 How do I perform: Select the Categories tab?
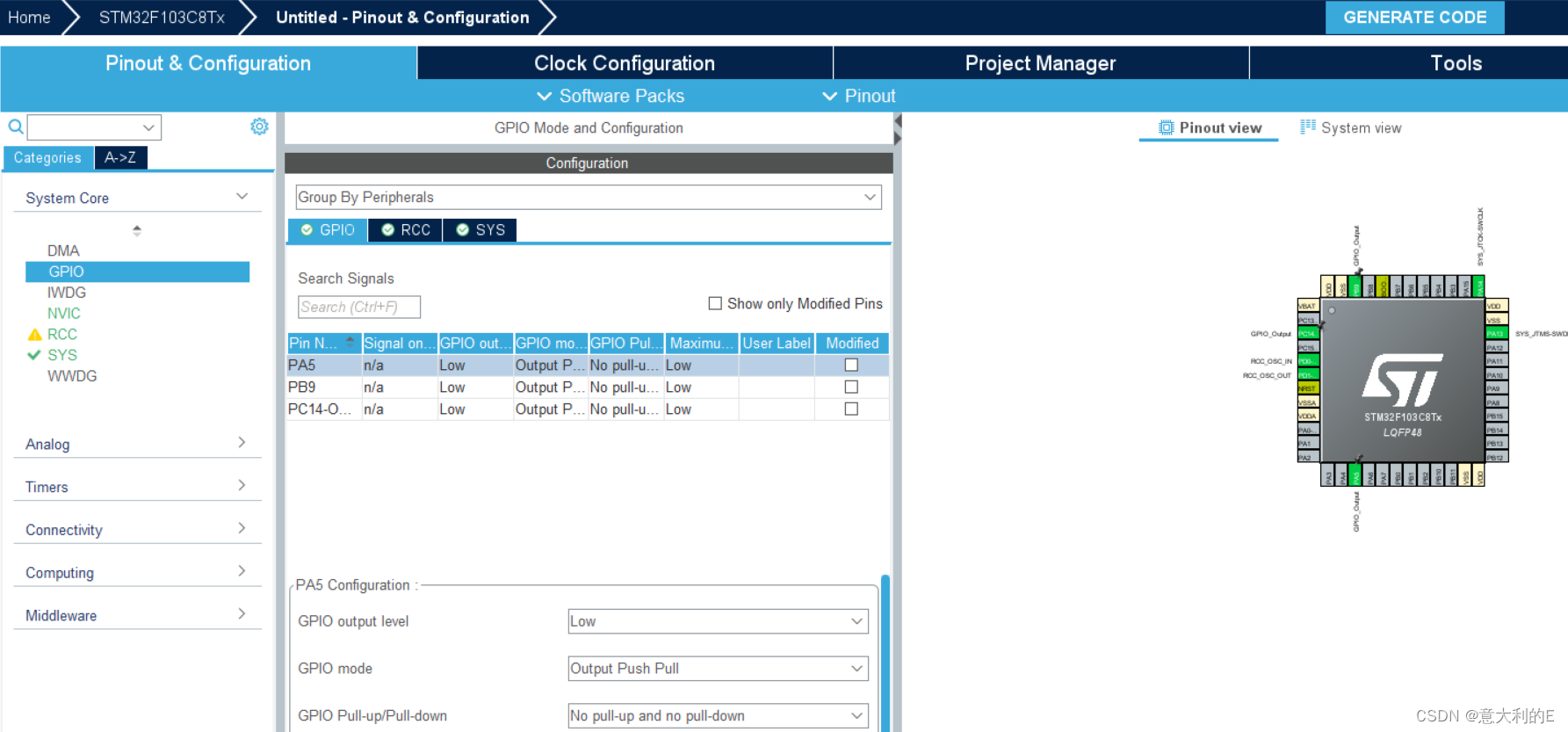[48, 157]
